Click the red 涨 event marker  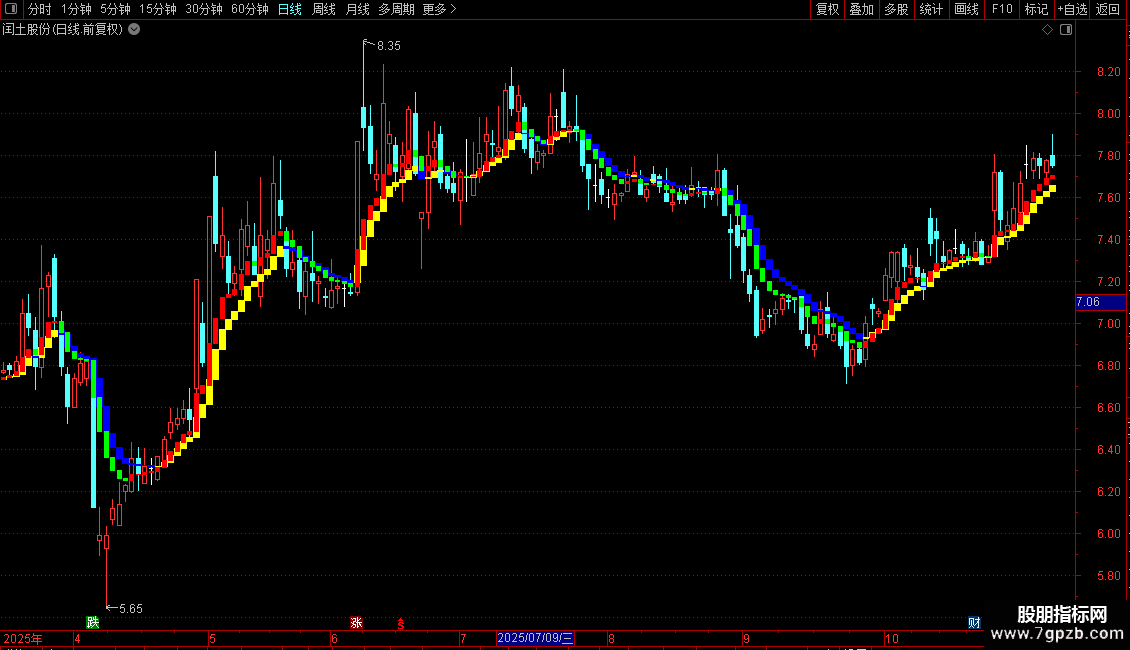[356, 623]
